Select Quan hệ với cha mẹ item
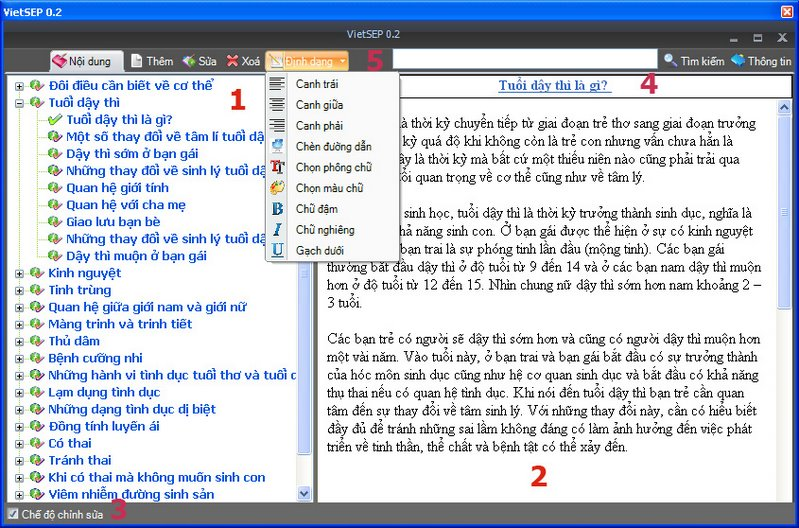Screen dimensions: 799x528 point(126,205)
